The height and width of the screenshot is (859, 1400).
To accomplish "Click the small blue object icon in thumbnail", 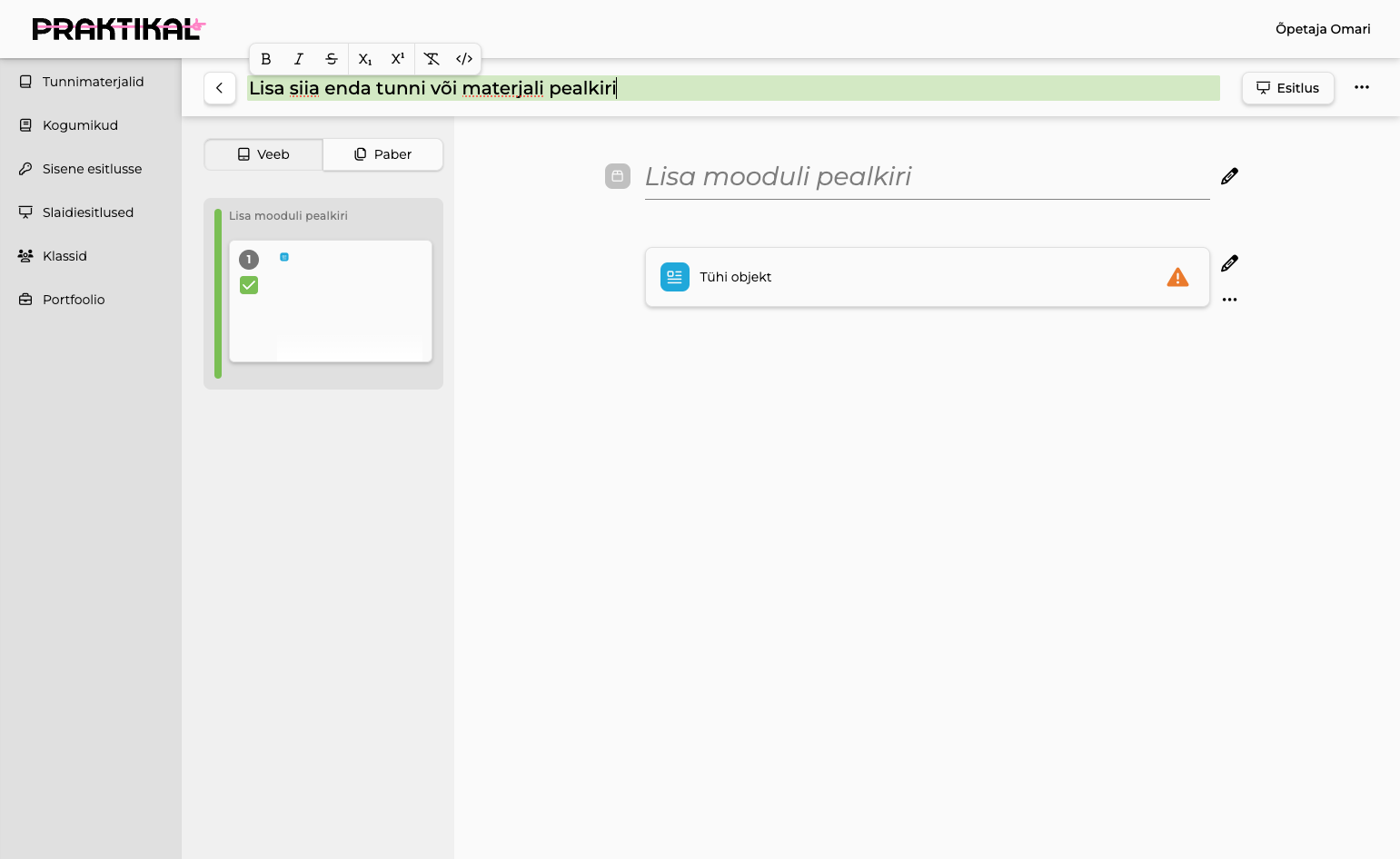I will point(284,257).
